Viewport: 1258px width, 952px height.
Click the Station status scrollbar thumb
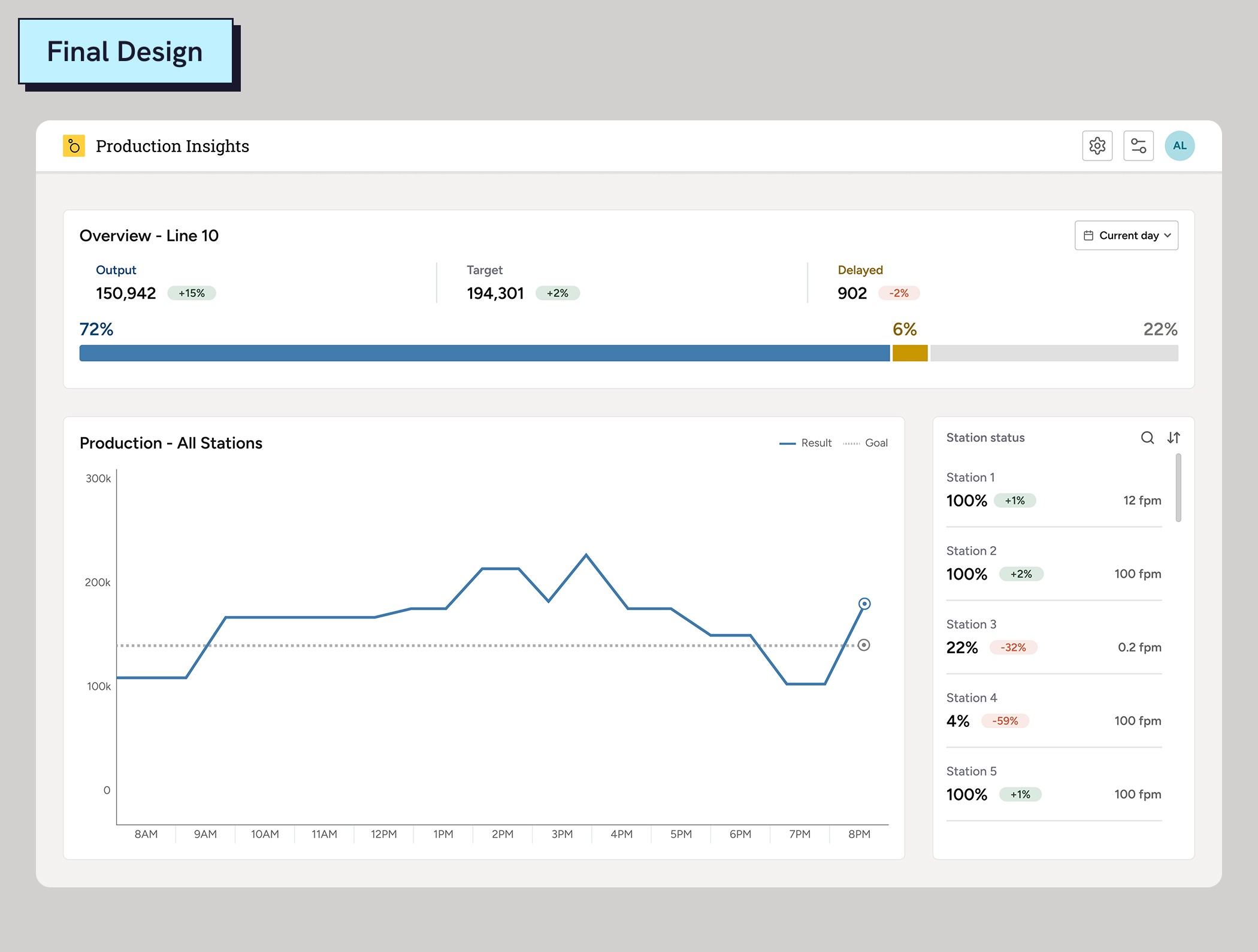coord(1178,488)
